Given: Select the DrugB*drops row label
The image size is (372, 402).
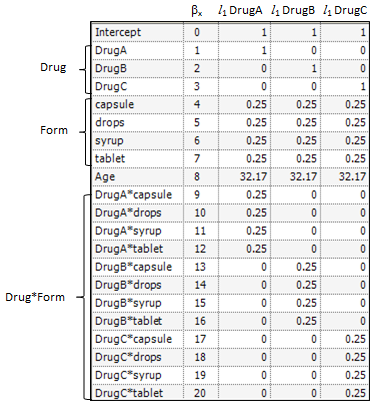Looking at the screenshot, I should (x=128, y=285).
